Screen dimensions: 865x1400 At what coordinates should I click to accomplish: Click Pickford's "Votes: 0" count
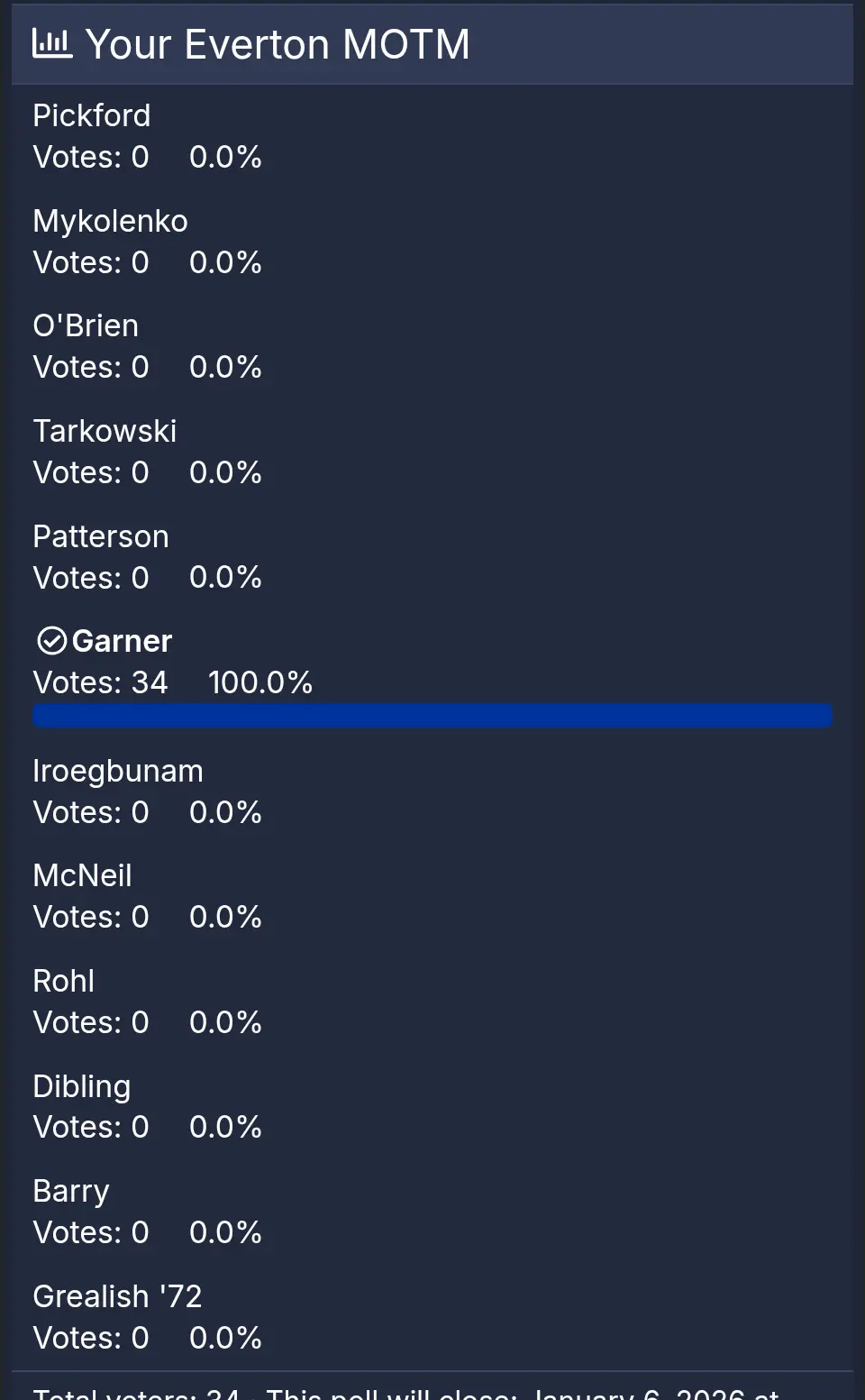pyautogui.click(x=91, y=158)
